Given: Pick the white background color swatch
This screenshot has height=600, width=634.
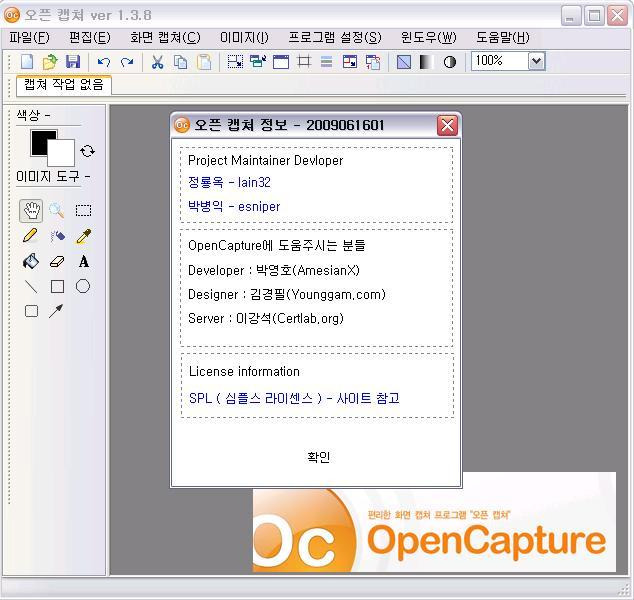Looking at the screenshot, I should pyautogui.click(x=61, y=153).
